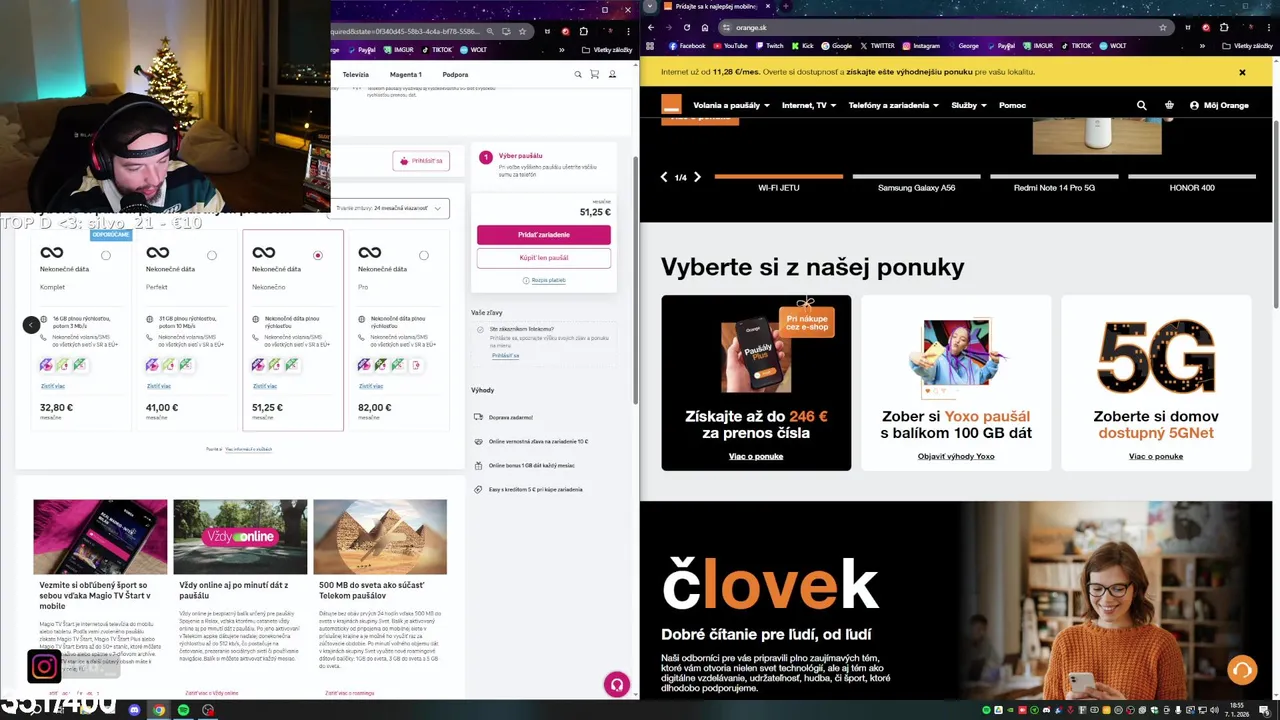
Task: Open apps grid icon in bookmarks bar
Action: click(650, 46)
